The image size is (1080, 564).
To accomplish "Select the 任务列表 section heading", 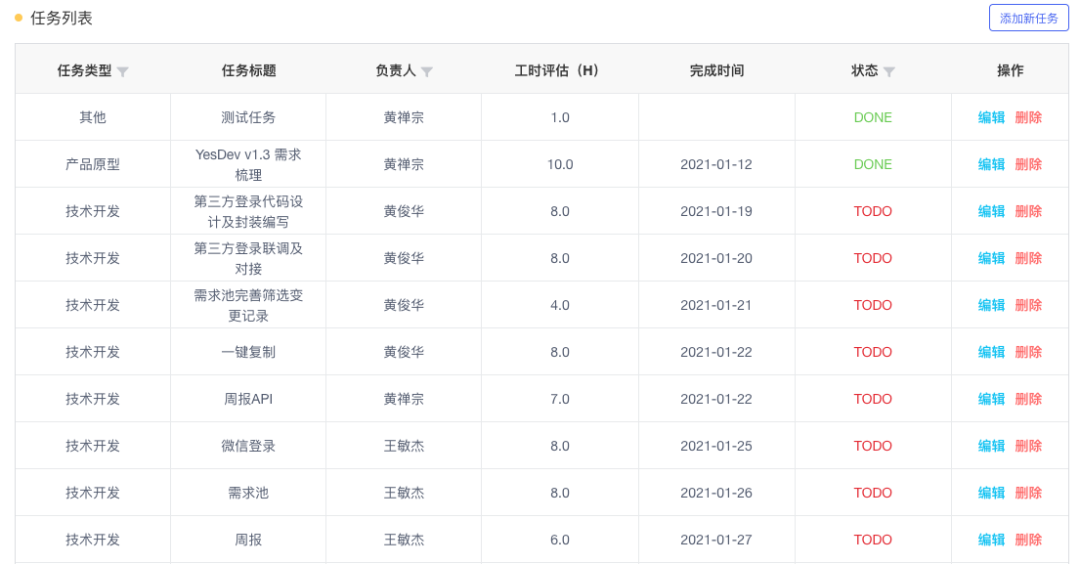I will coord(61,18).
